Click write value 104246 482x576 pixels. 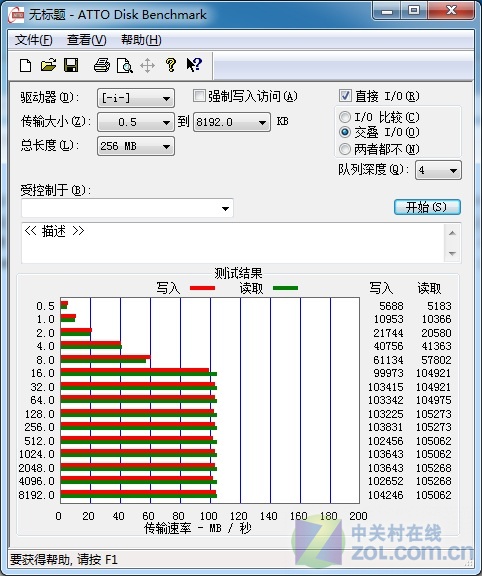[x=385, y=495]
